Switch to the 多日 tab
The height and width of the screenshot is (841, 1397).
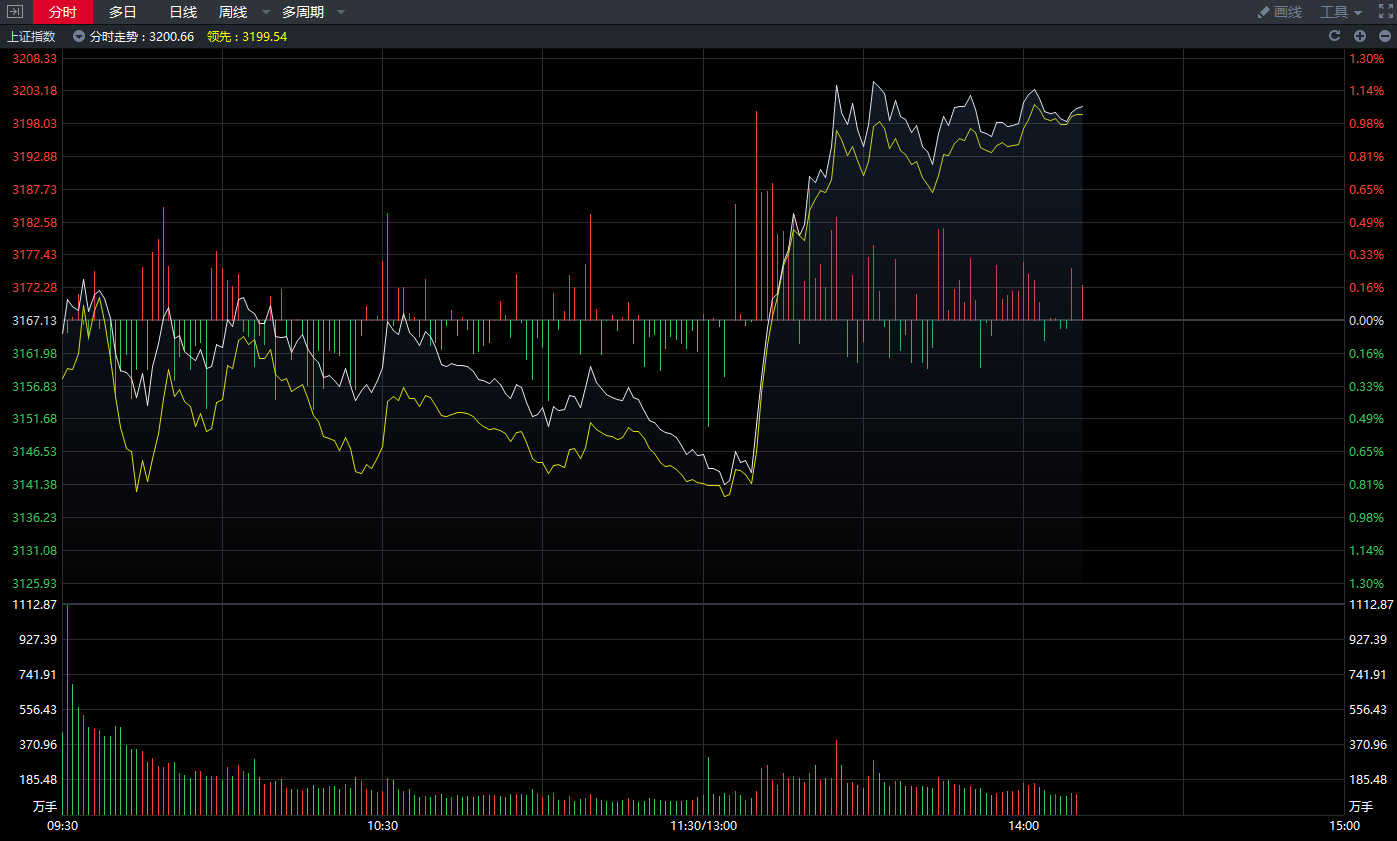123,12
